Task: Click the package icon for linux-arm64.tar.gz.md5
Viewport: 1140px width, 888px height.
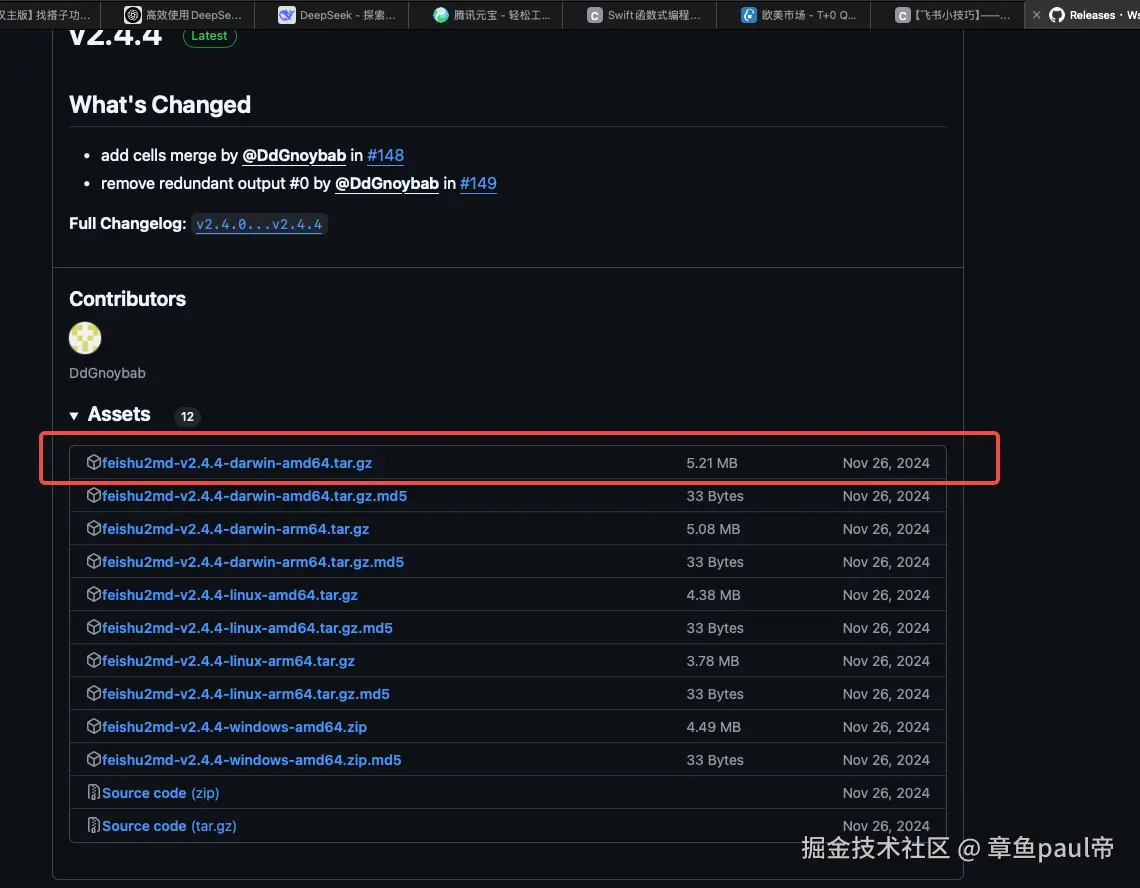Action: tap(93, 693)
